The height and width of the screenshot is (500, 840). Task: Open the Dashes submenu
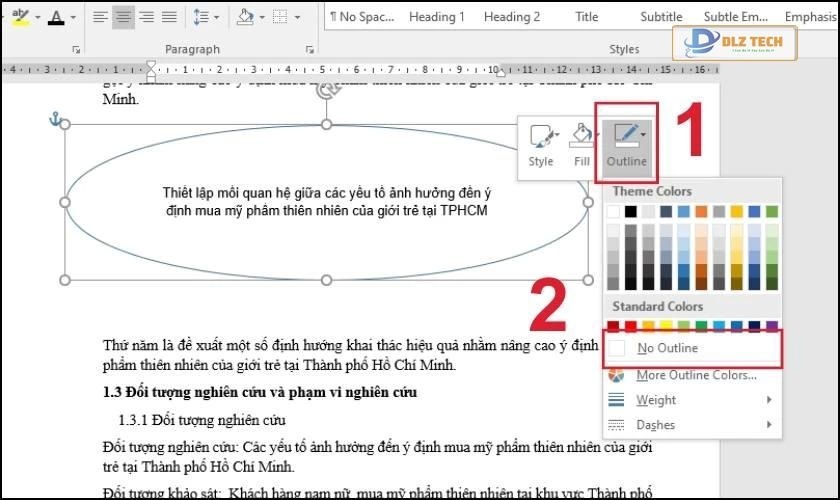[656, 425]
